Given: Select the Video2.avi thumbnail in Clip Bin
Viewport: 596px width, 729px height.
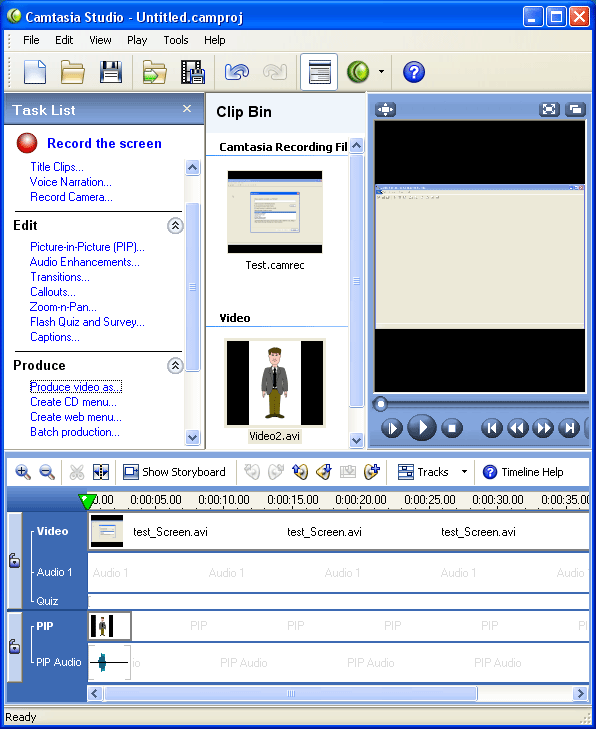Looking at the screenshot, I should [x=275, y=384].
